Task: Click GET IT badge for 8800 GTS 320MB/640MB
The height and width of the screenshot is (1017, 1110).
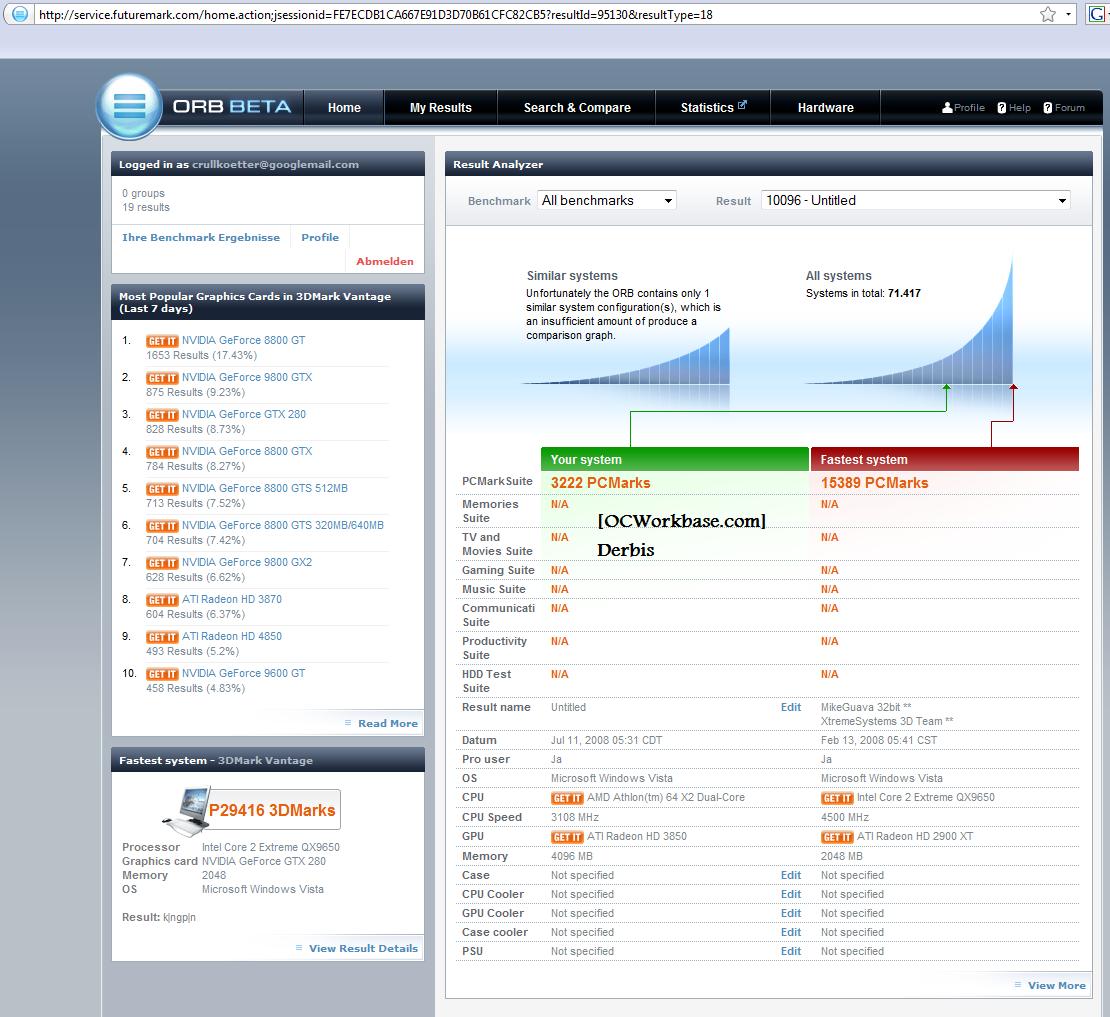Action: [162, 526]
